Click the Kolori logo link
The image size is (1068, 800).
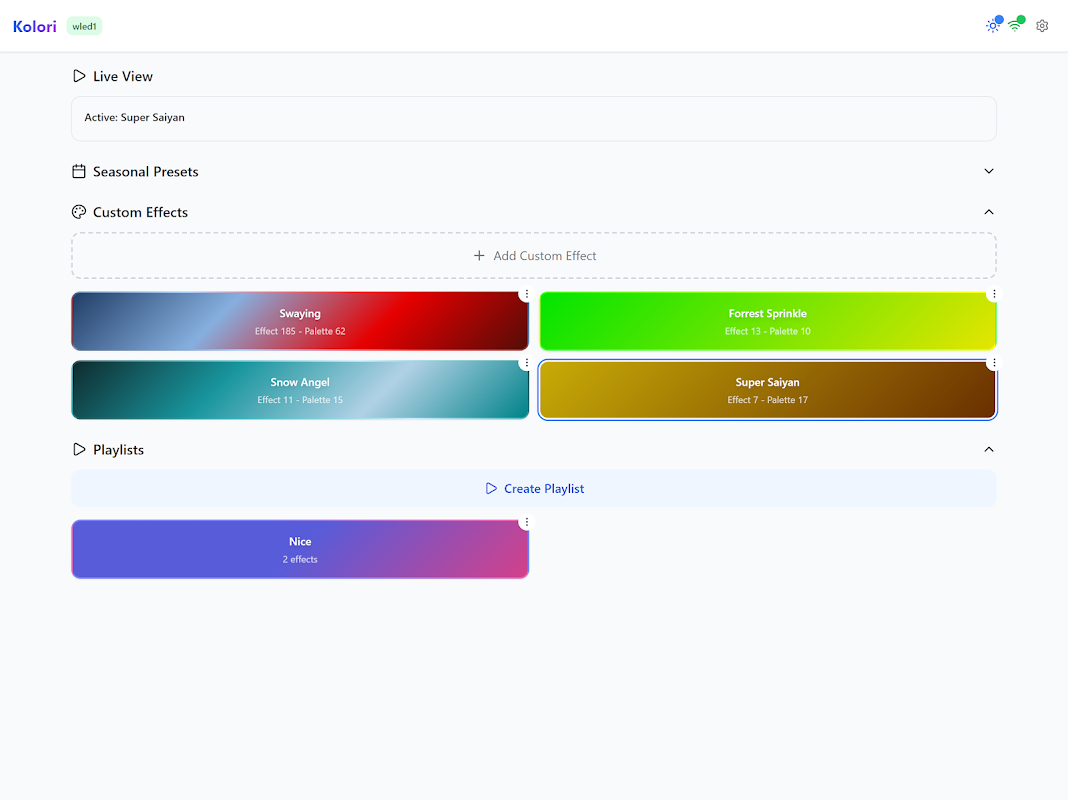coord(35,27)
